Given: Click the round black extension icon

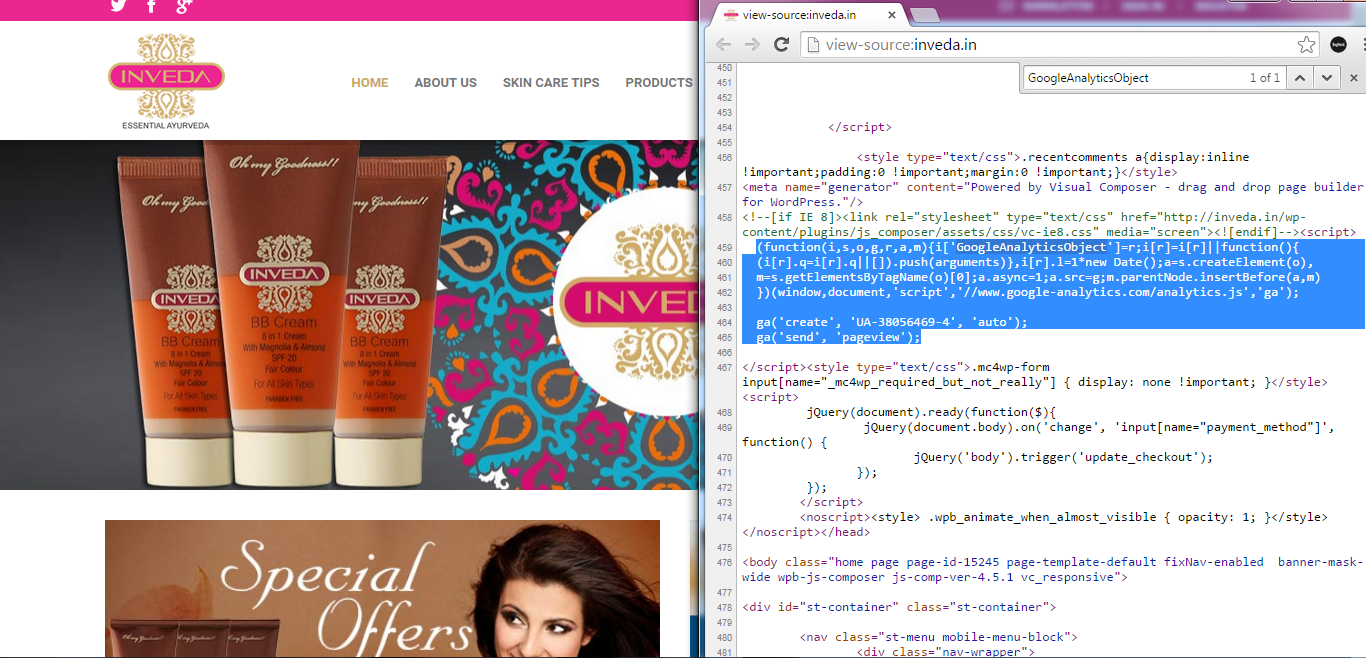Looking at the screenshot, I should [x=1338, y=45].
